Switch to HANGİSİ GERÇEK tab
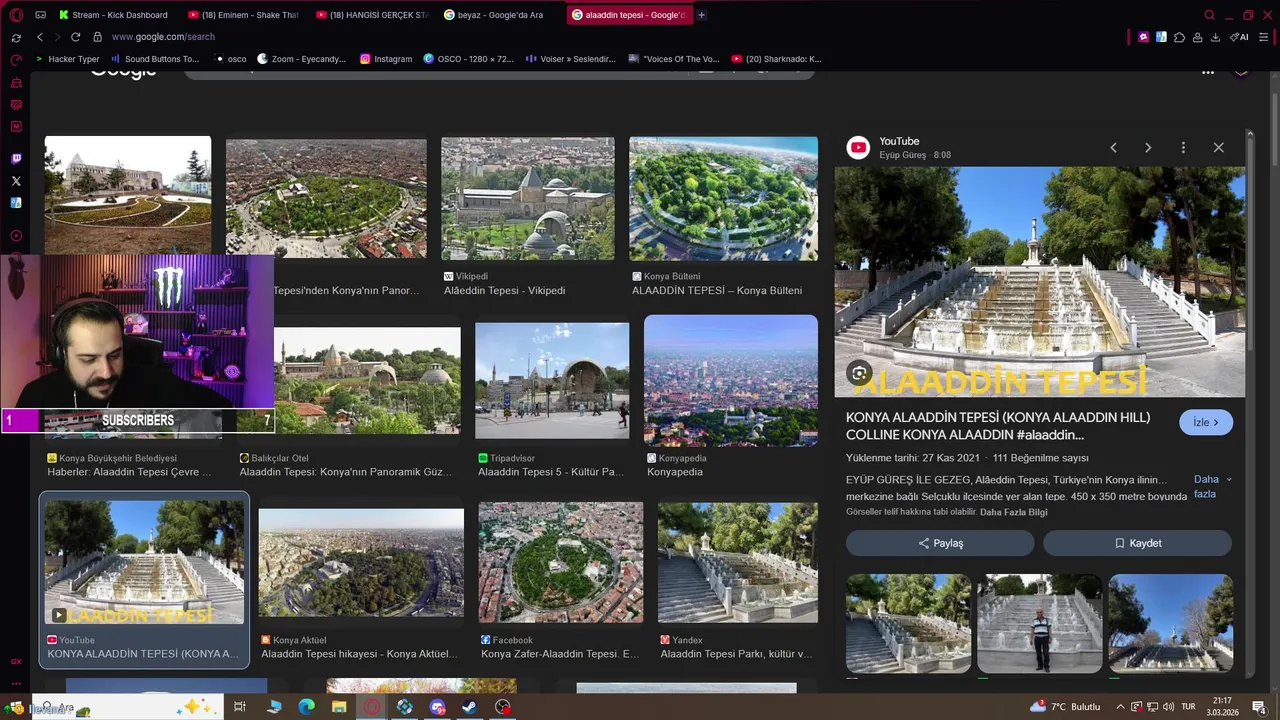The image size is (1280, 720). coord(371,15)
